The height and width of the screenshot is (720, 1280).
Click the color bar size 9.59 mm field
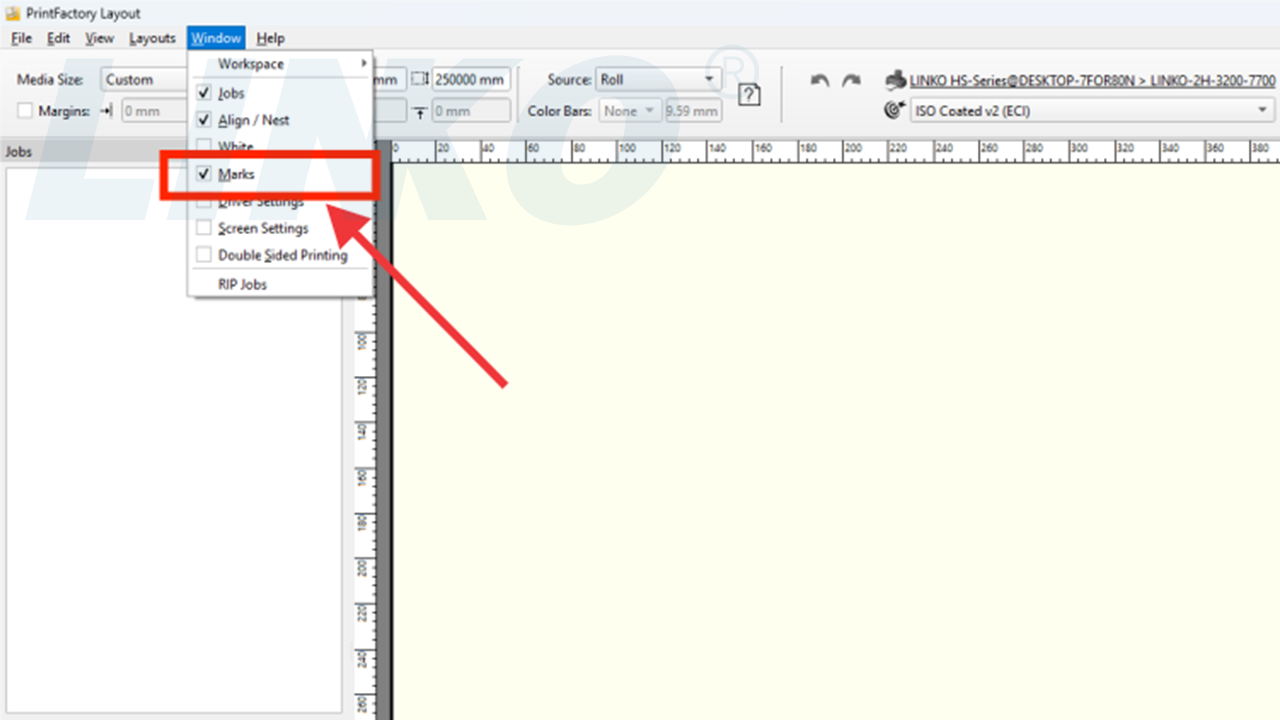point(693,111)
